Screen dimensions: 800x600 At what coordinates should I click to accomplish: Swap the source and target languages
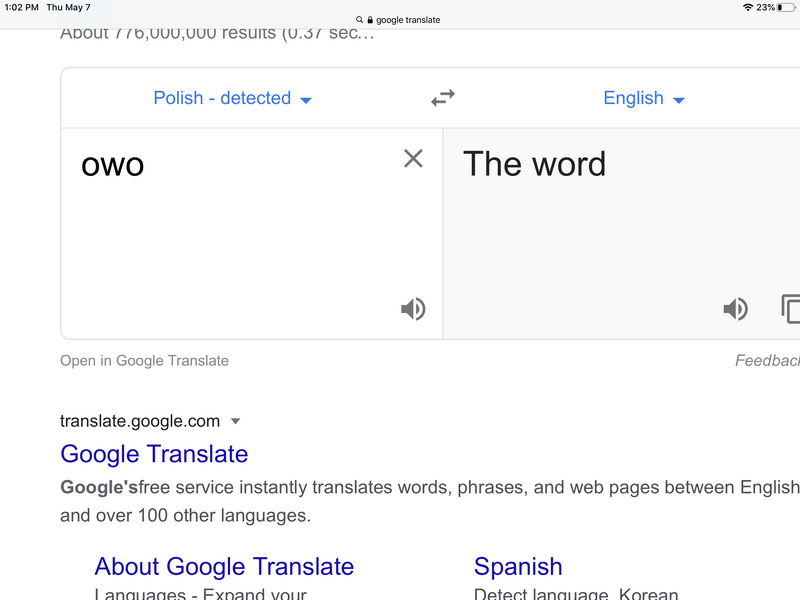(x=443, y=98)
